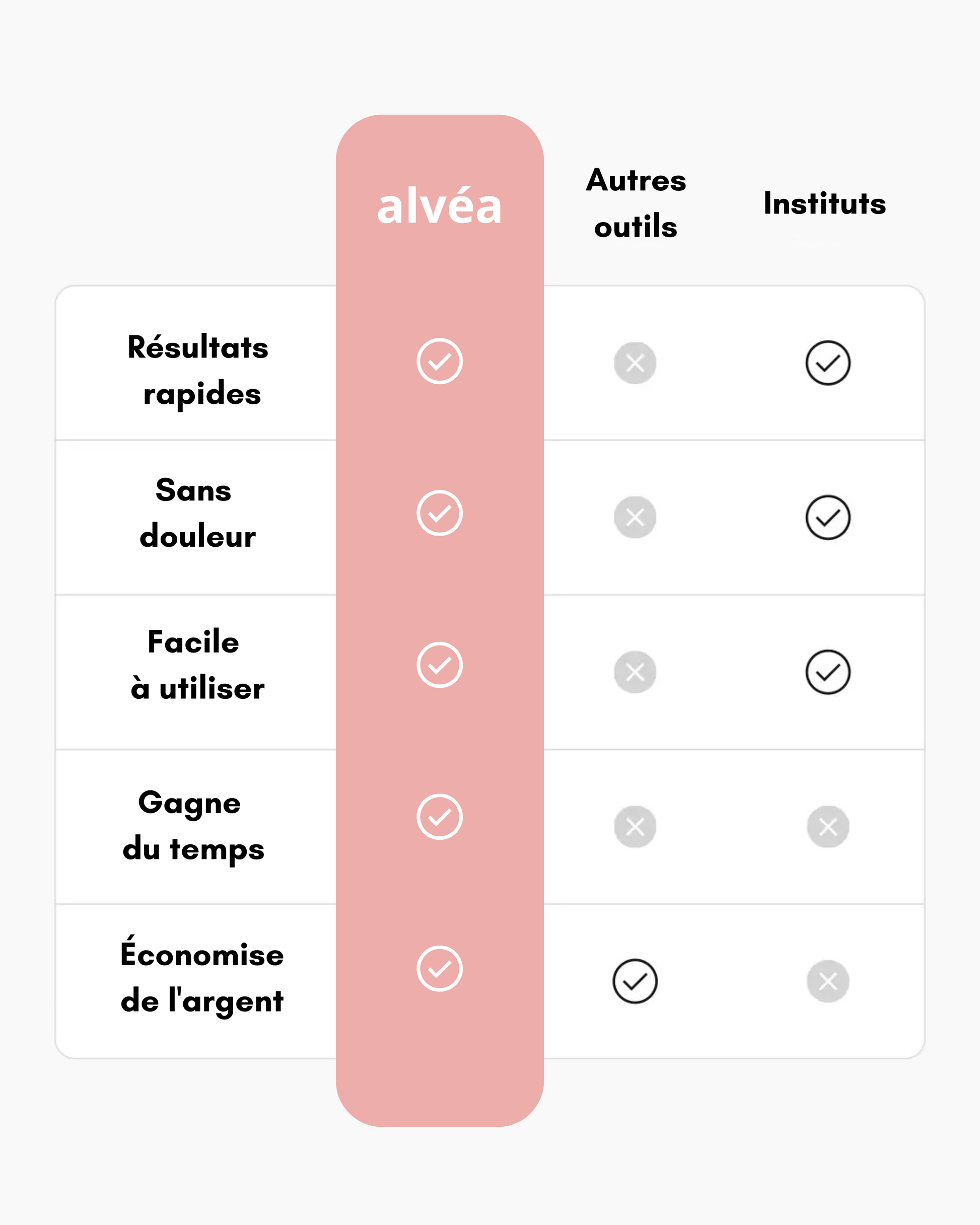Viewport: 980px width, 1225px height.
Task: Click Autres outils cross for Résultats rapides
Action: pos(635,363)
